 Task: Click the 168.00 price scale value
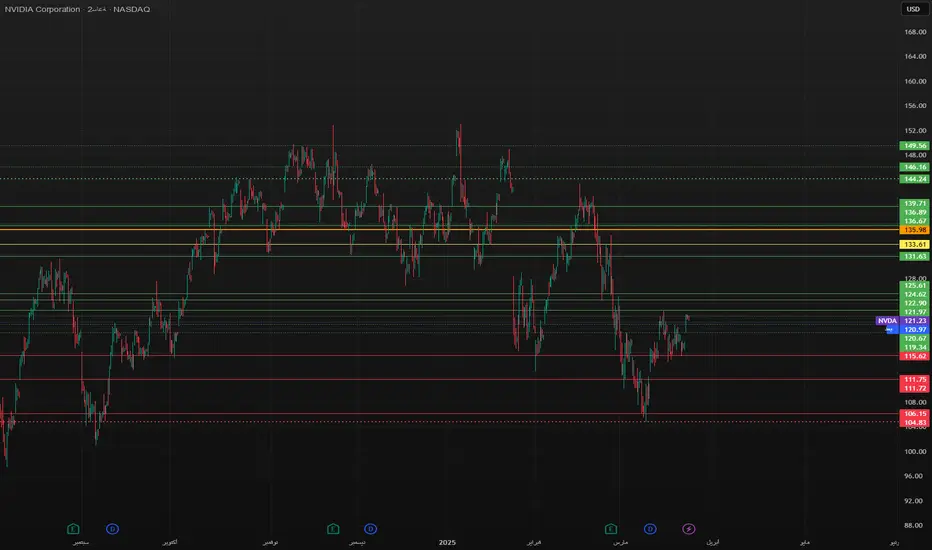(915, 32)
